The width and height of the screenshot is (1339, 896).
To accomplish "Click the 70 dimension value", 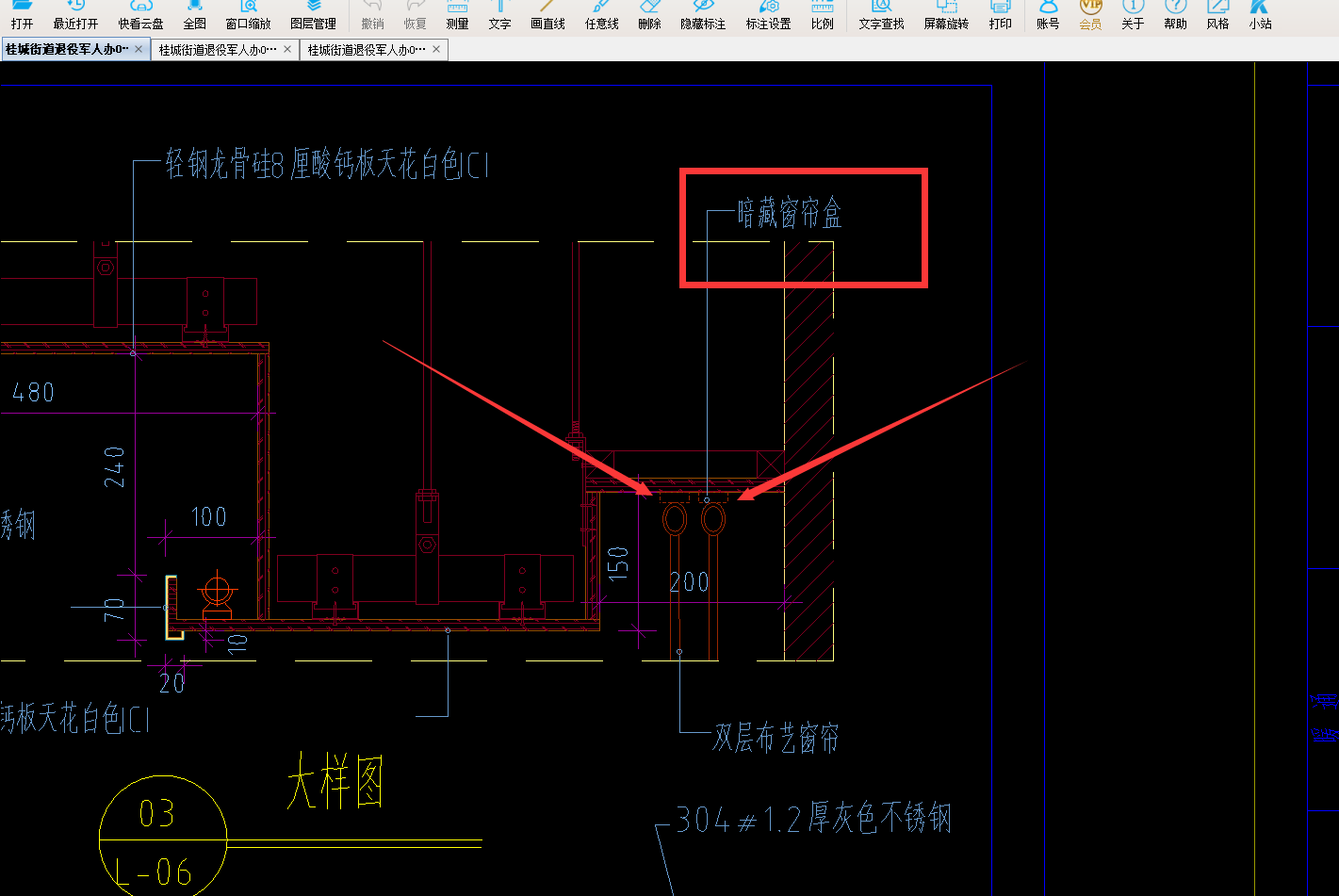I will click(x=114, y=610).
